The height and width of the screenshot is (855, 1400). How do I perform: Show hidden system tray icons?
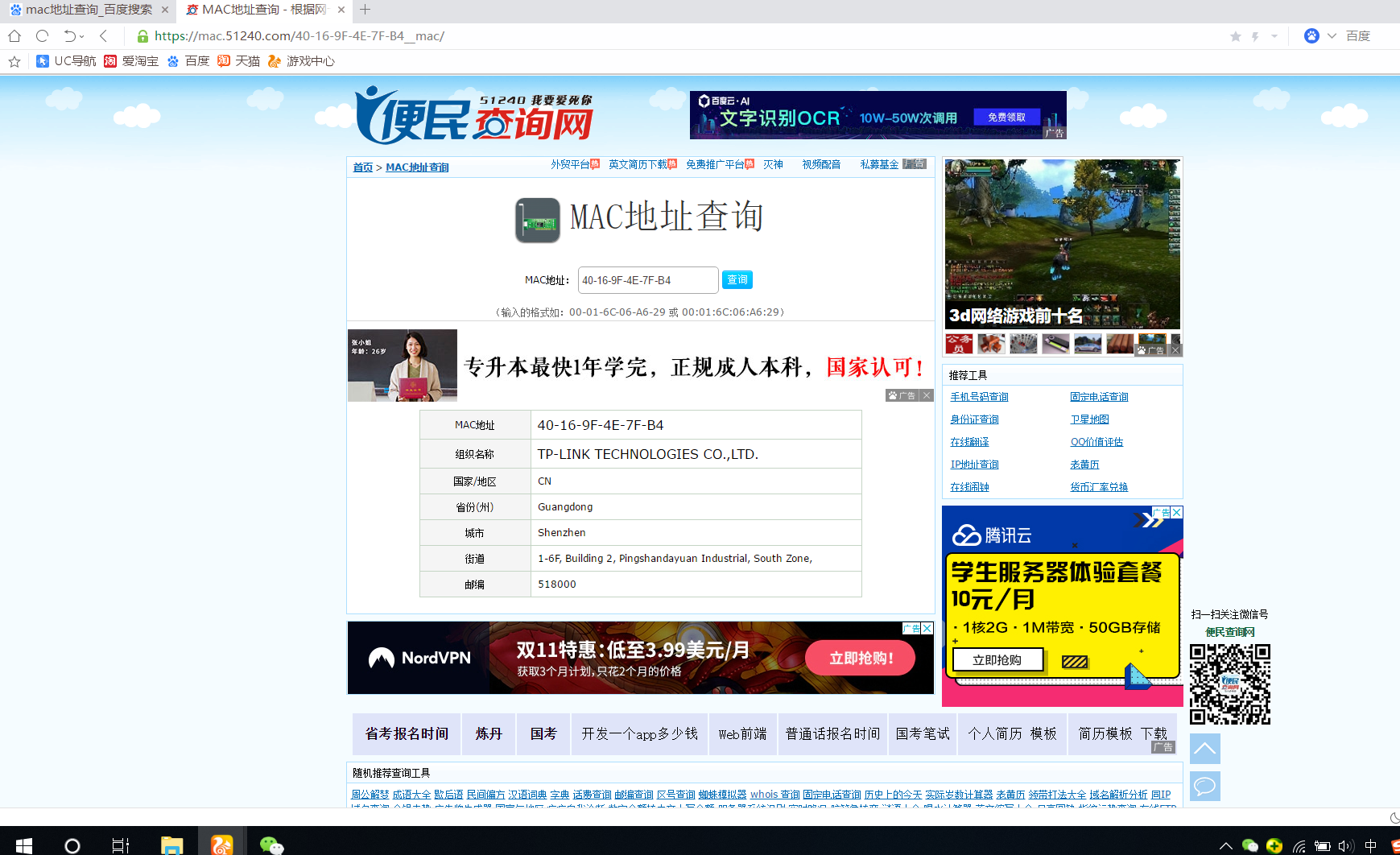pos(1226,845)
